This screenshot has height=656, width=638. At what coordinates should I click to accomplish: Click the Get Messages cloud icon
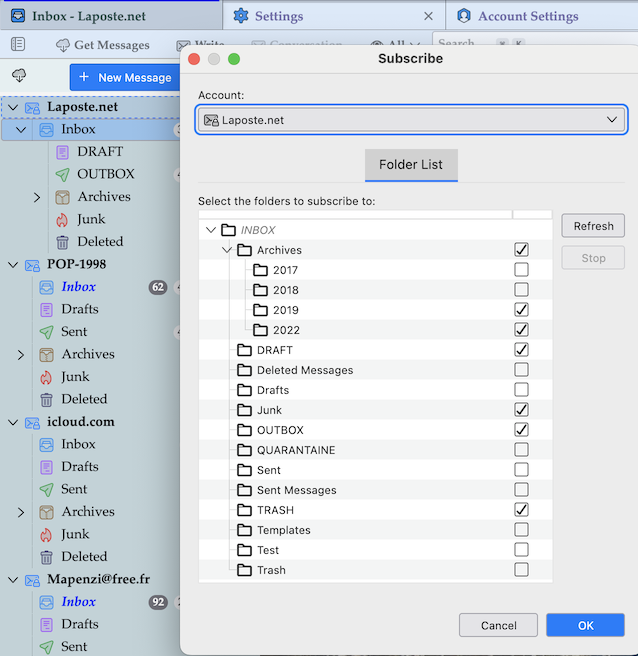click(x=63, y=45)
